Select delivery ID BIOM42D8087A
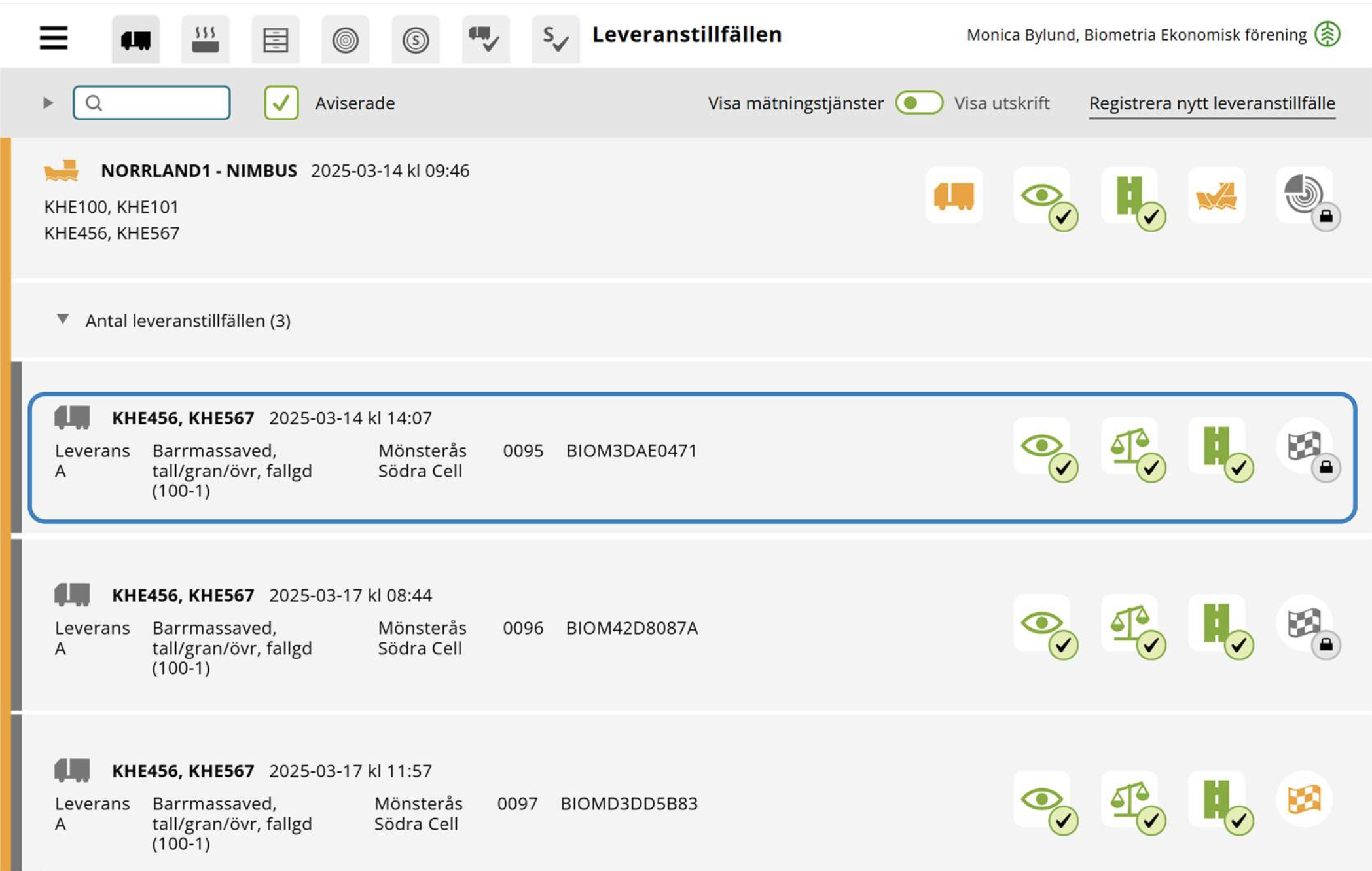The height and width of the screenshot is (871, 1372). [632, 628]
